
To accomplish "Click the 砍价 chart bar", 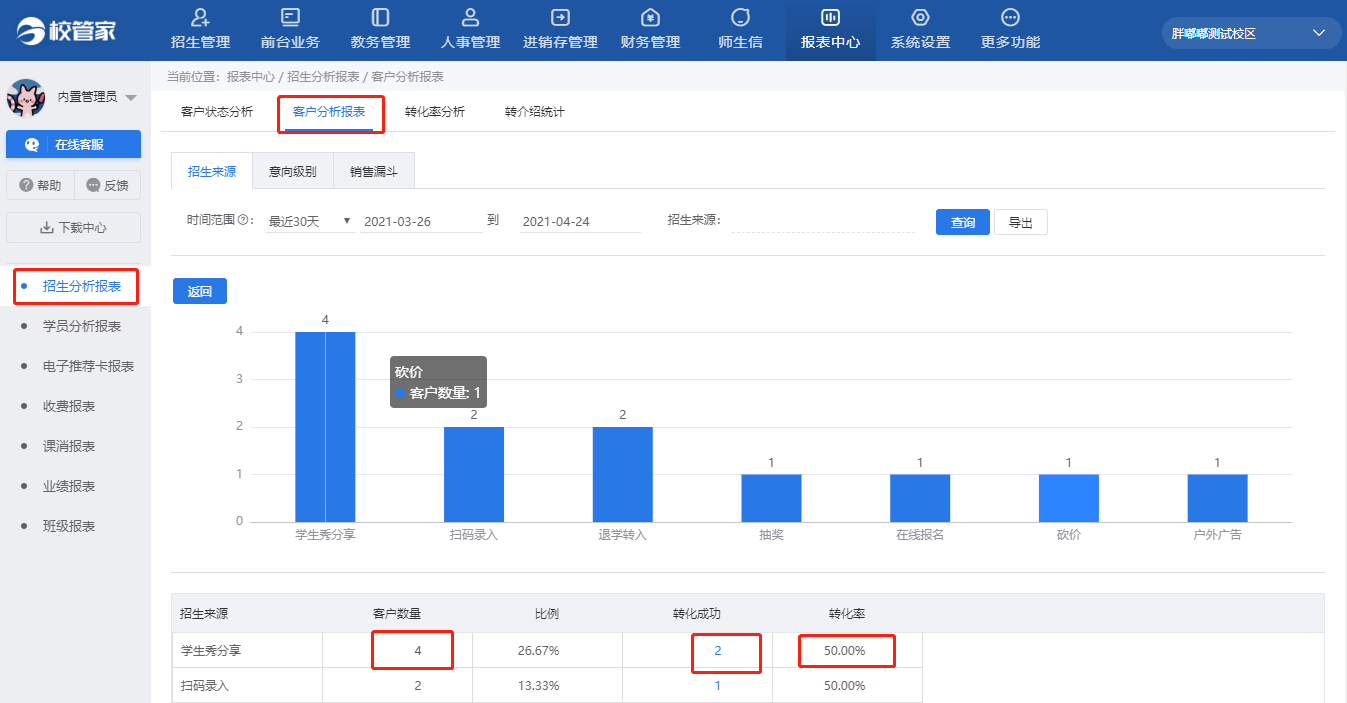I will click(x=1069, y=498).
